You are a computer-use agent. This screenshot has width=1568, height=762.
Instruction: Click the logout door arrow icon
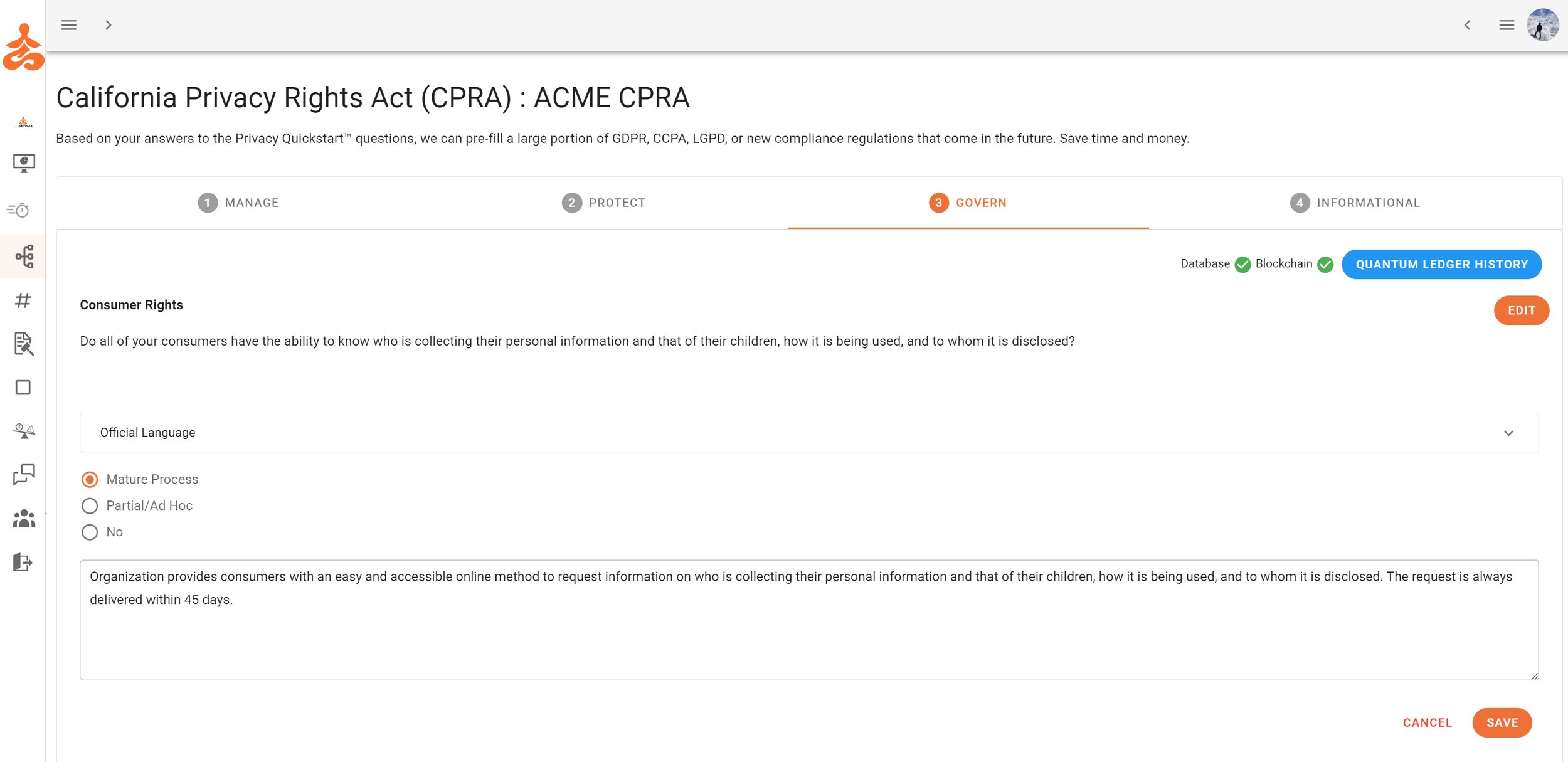[23, 562]
